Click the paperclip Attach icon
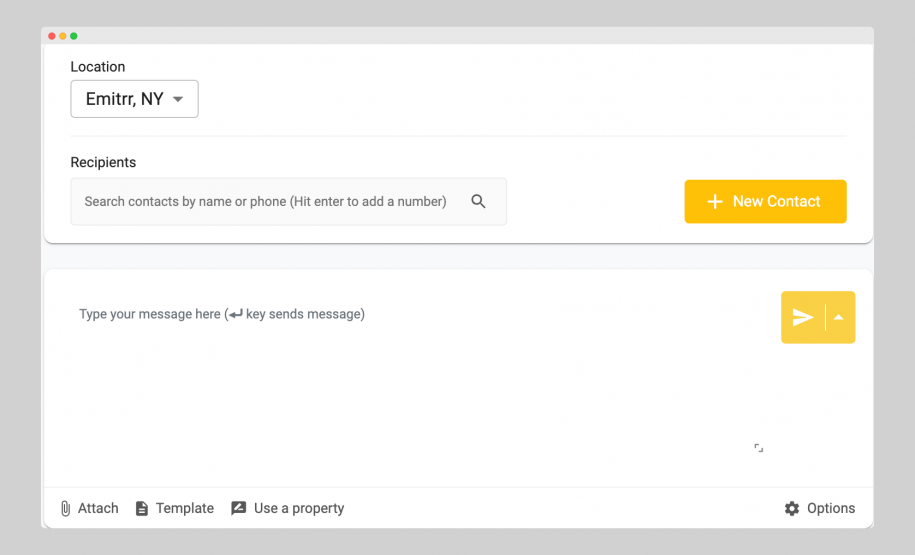Image resolution: width=915 pixels, height=555 pixels. point(65,508)
